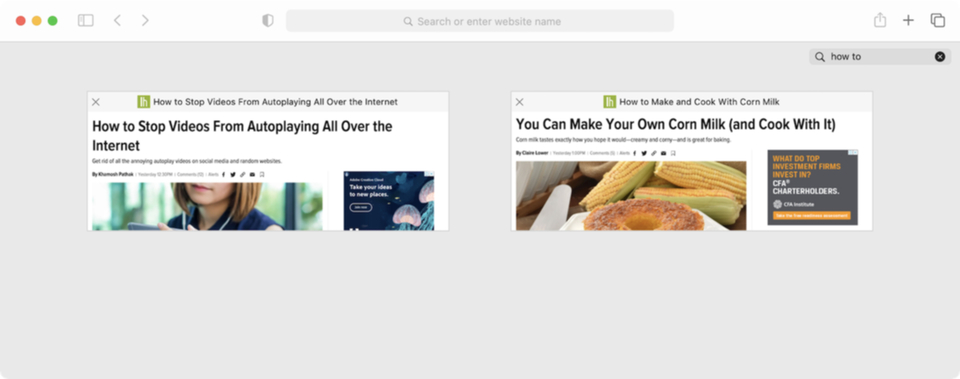960x379 pixels.
Task: Open the How to Make and Cook With Corn Milk tab title
Action: click(699, 102)
